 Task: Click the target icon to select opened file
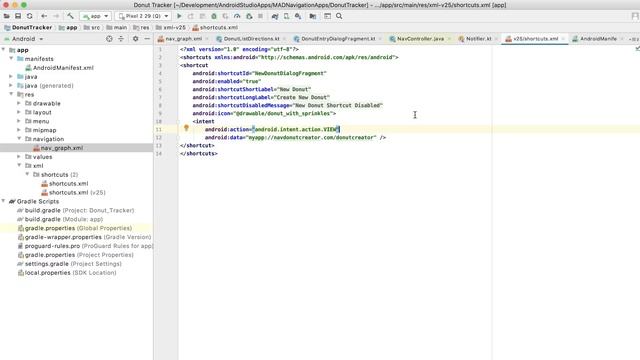[109, 39]
